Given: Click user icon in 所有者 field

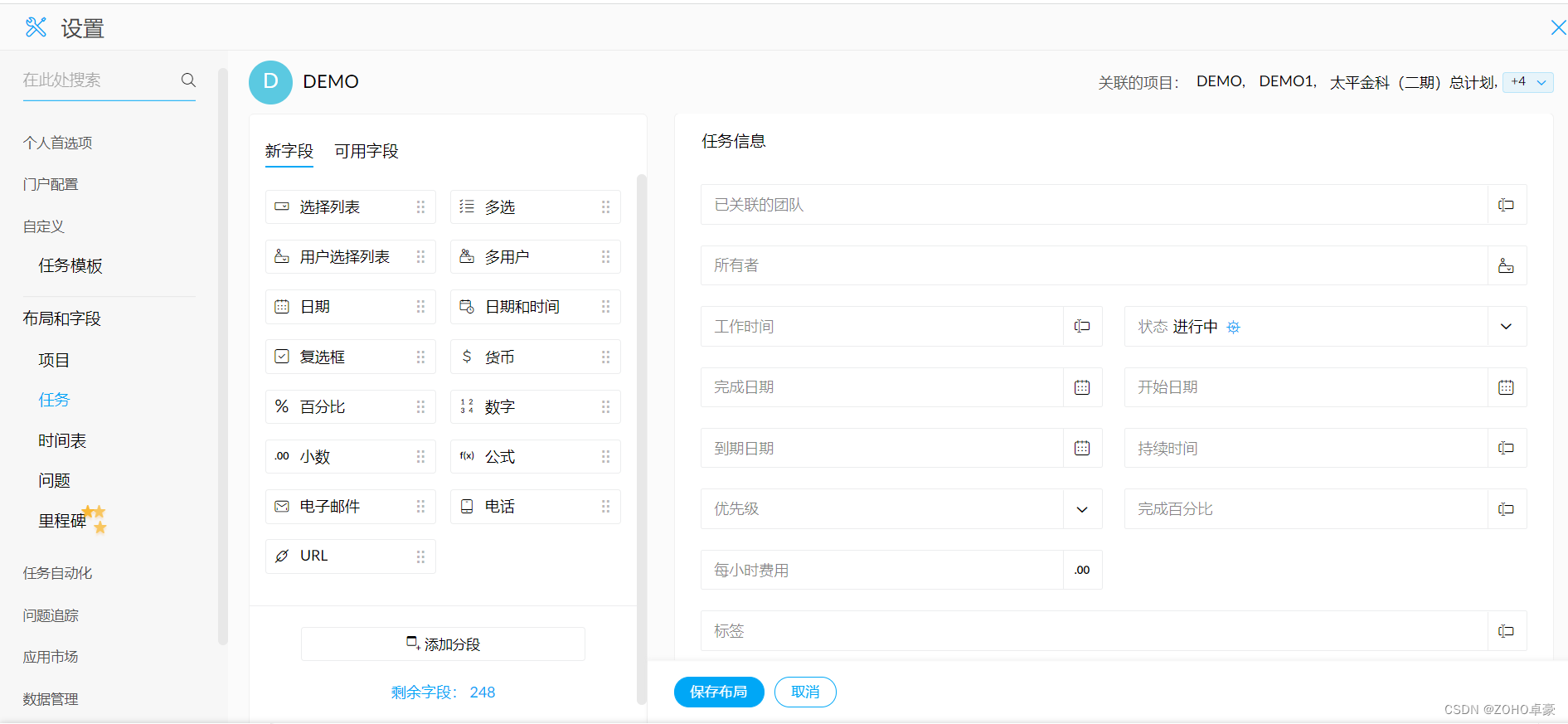Looking at the screenshot, I should pos(1506,265).
